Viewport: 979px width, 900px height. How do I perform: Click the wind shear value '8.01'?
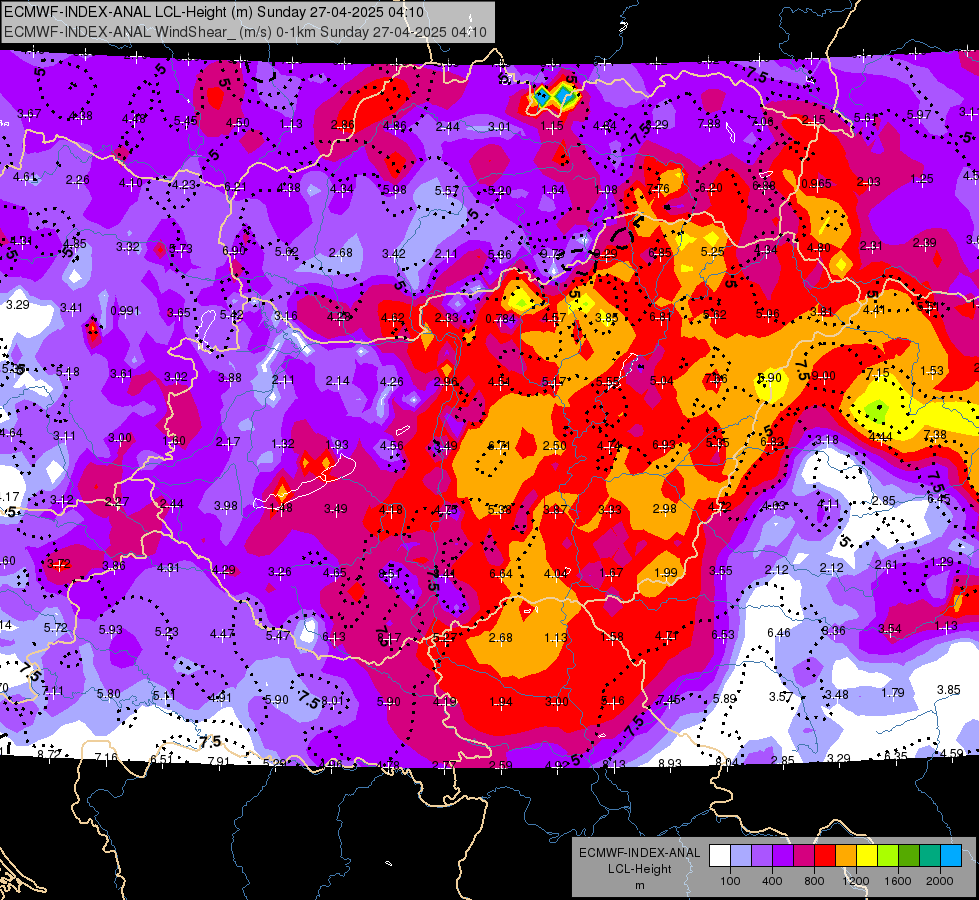333,701
